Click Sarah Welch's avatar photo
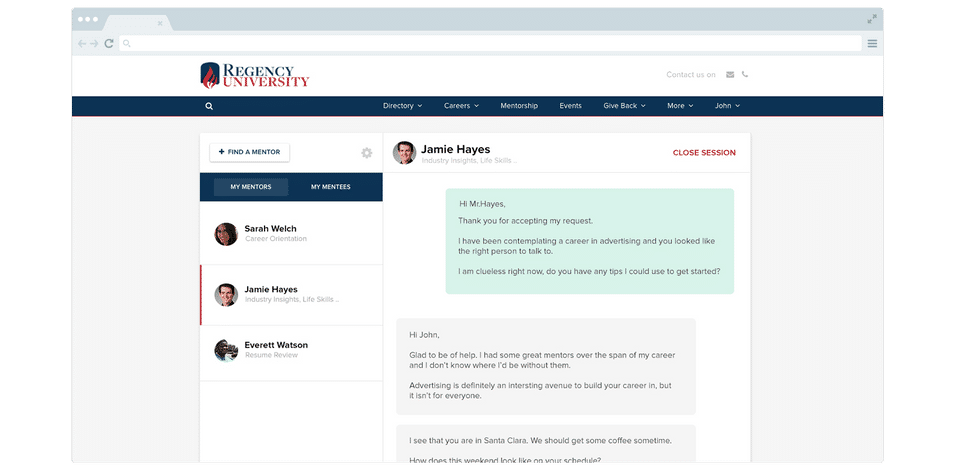Screen dimensions: 960x474 (x=226, y=234)
